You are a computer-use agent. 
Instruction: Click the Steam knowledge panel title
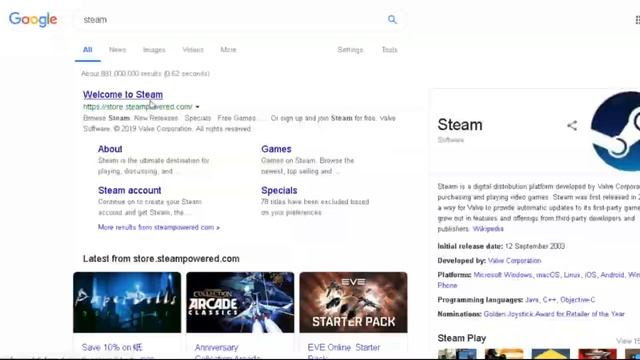click(x=460, y=124)
